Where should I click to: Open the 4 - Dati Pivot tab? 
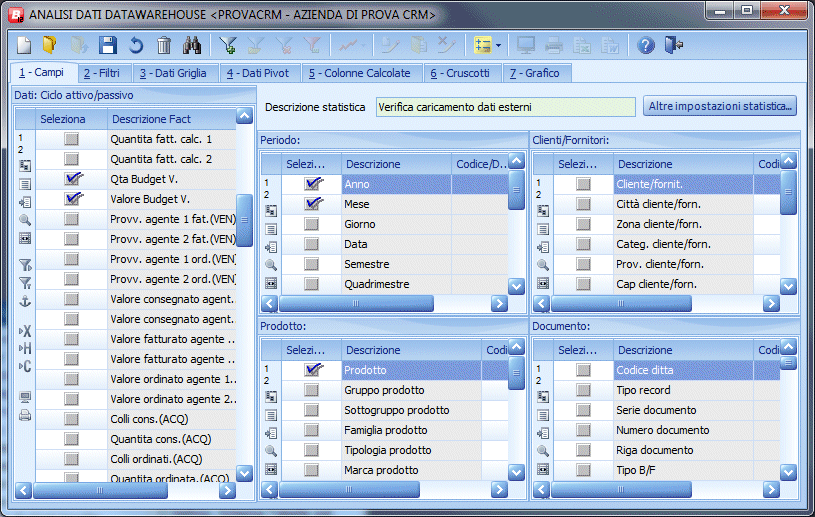tap(258, 73)
